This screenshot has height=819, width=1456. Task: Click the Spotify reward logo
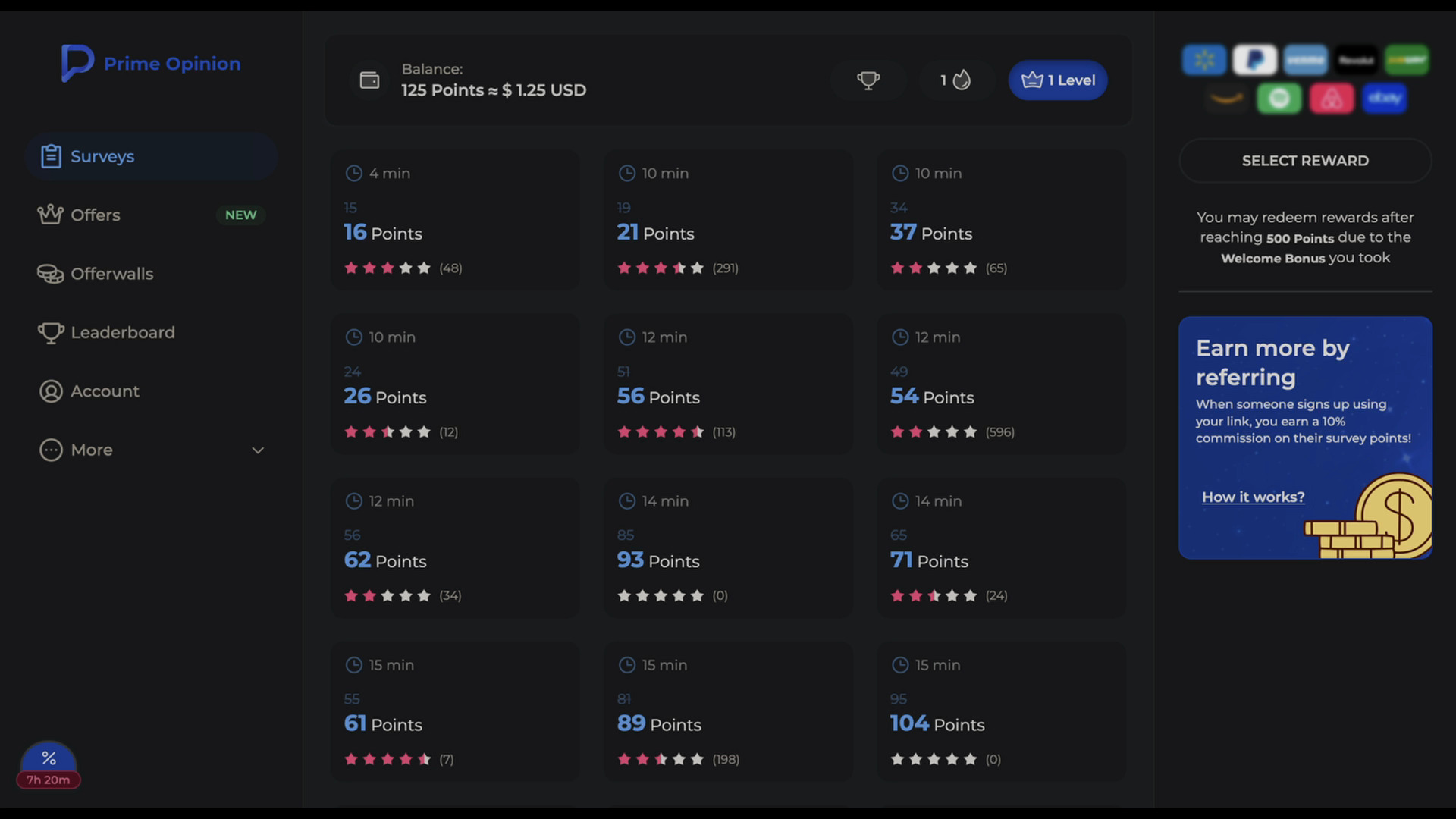(1279, 99)
